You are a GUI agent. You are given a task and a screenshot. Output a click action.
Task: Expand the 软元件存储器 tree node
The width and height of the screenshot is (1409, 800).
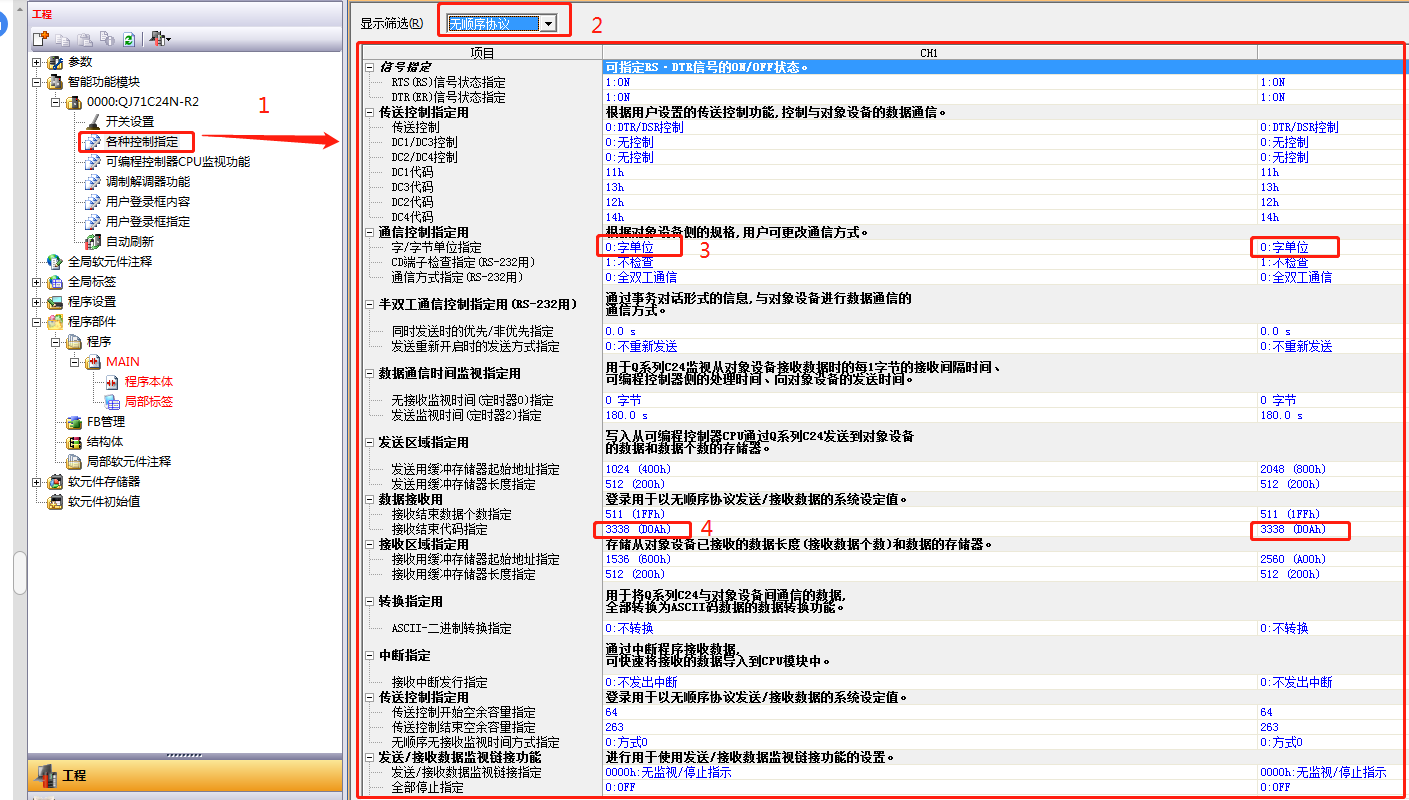click(x=36, y=482)
